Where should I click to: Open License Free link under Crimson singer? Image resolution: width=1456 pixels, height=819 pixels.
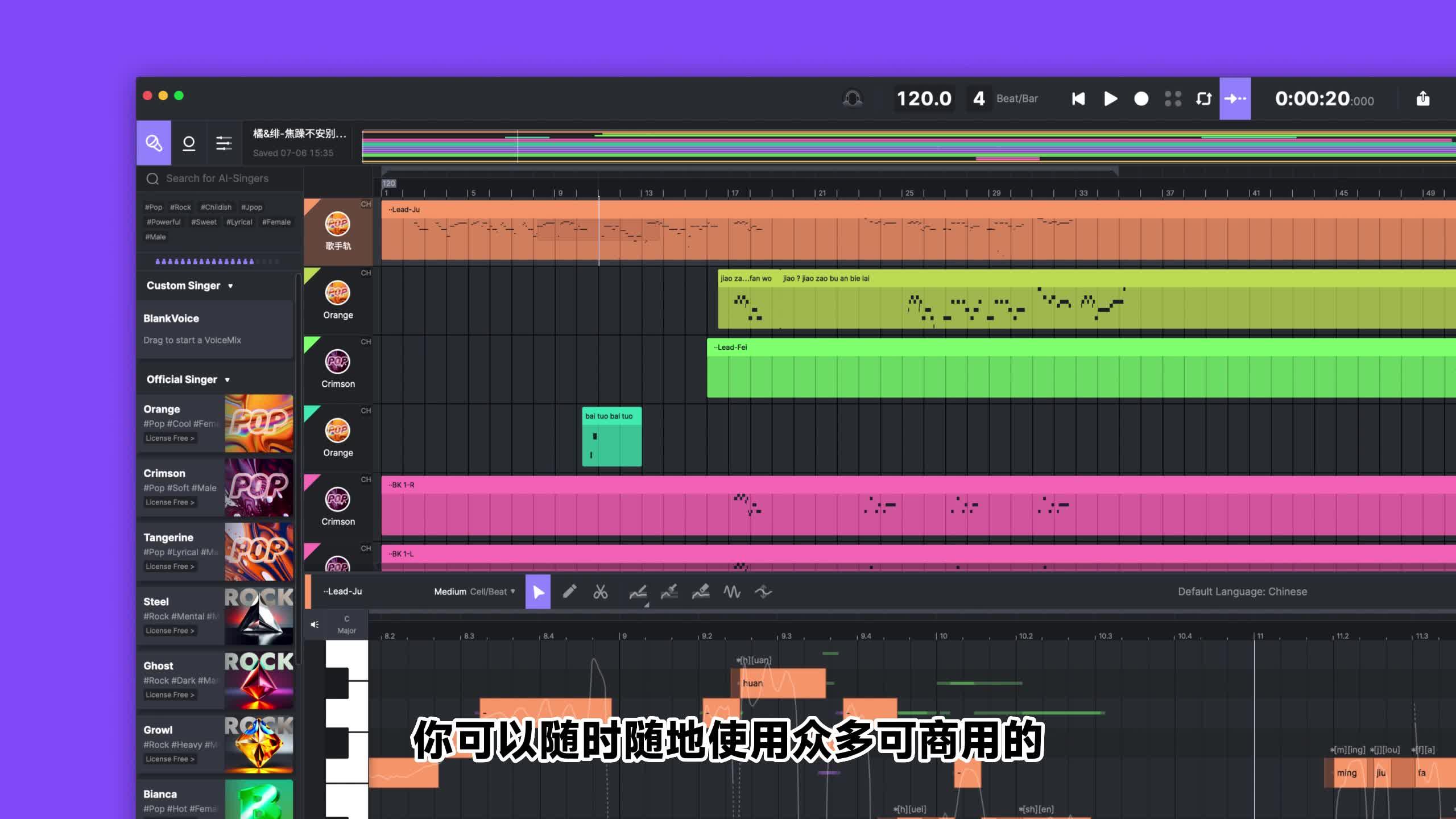pyautogui.click(x=169, y=502)
